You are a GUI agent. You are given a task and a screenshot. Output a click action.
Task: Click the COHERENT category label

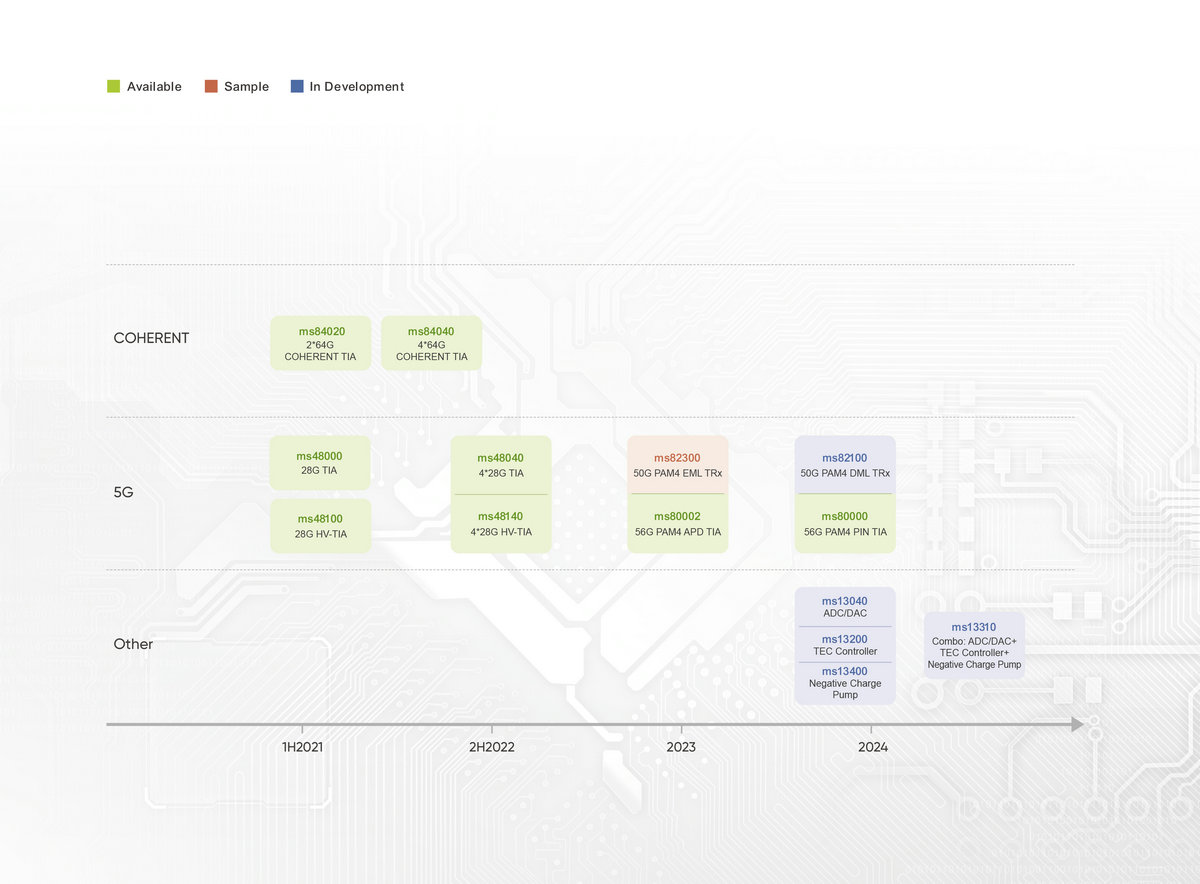151,338
